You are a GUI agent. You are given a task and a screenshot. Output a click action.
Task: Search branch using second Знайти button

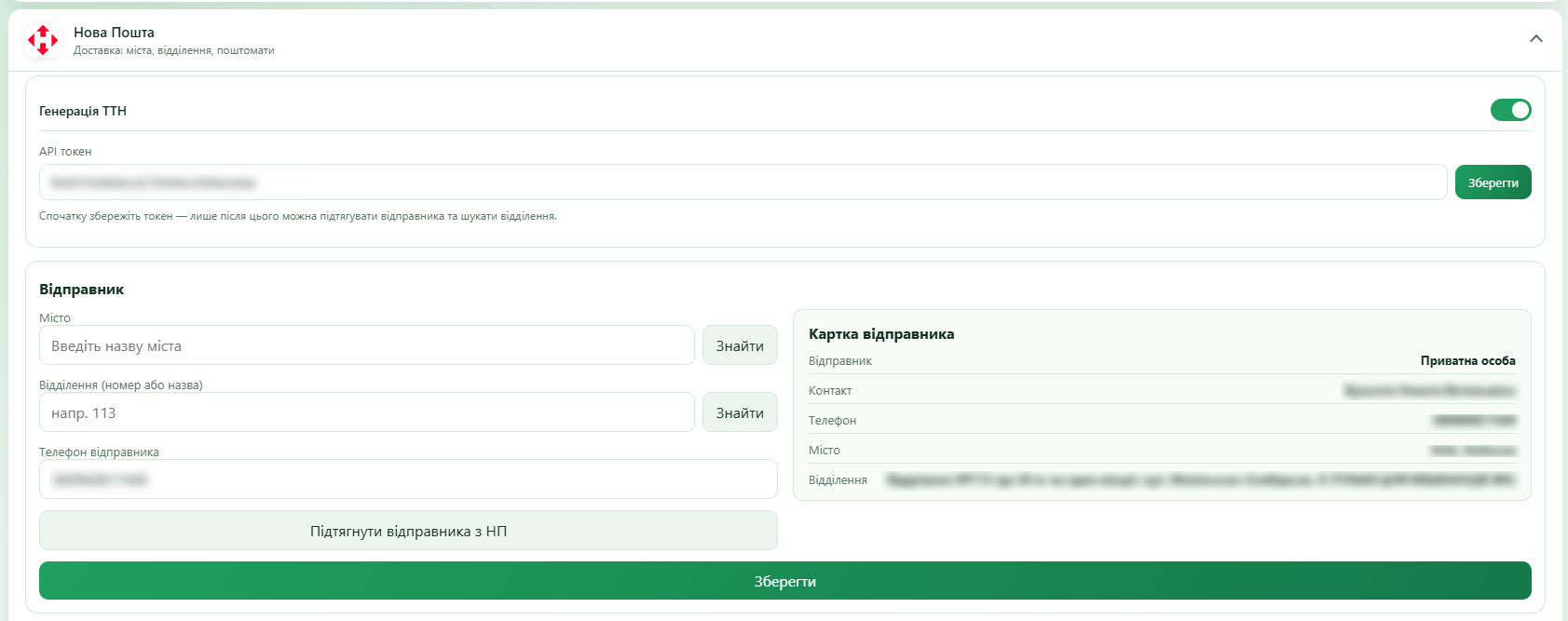(x=740, y=412)
